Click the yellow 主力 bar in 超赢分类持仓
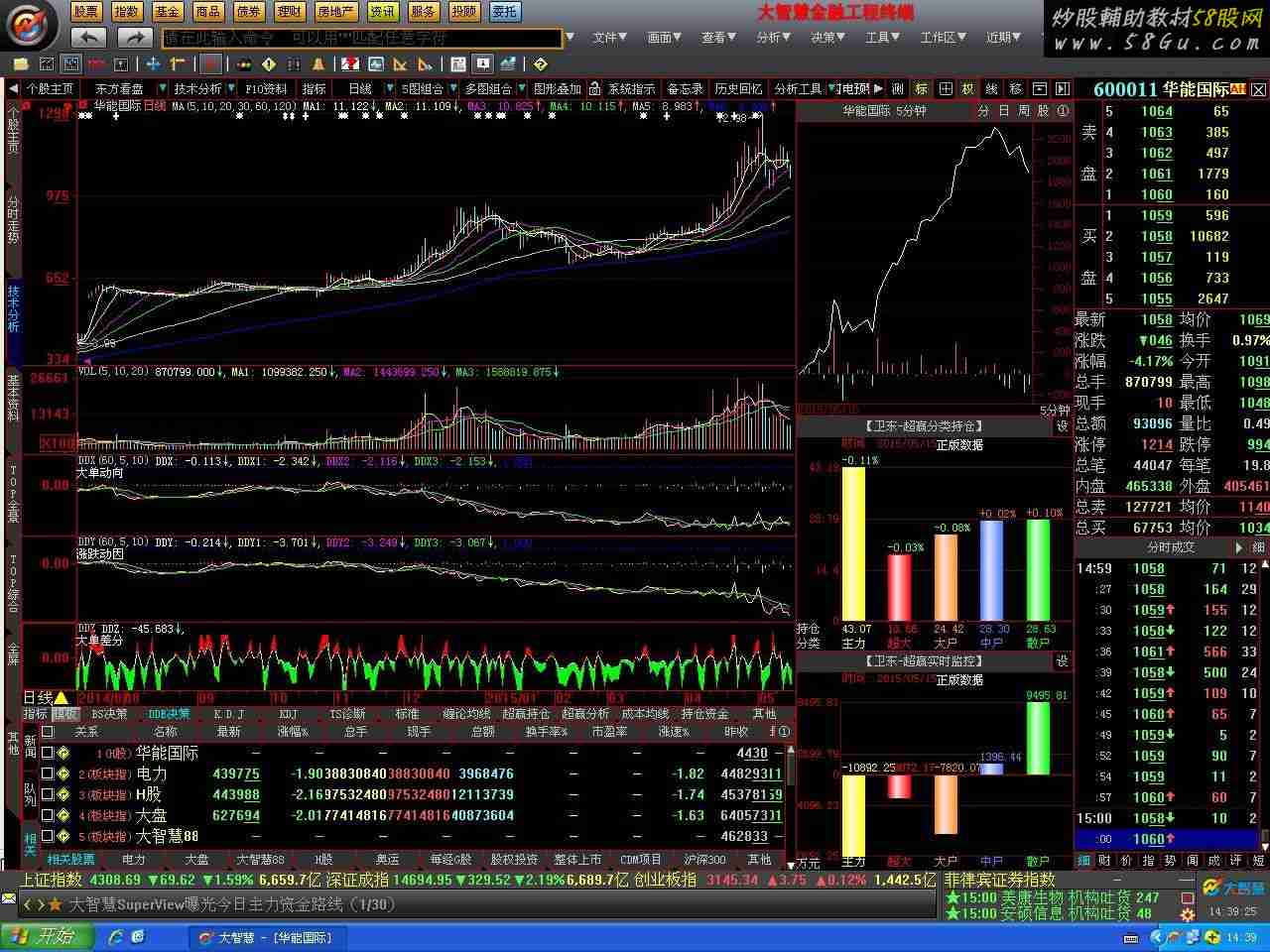Viewport: 1270px width, 952px height. (x=853, y=543)
